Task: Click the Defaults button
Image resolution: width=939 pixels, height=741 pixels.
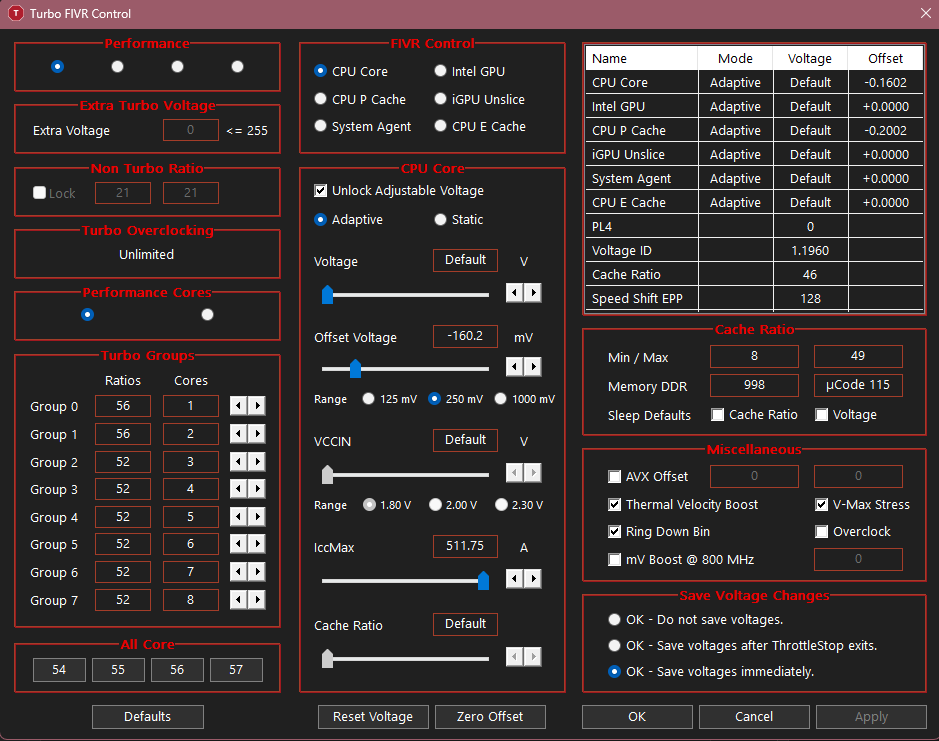Action: pyautogui.click(x=147, y=716)
